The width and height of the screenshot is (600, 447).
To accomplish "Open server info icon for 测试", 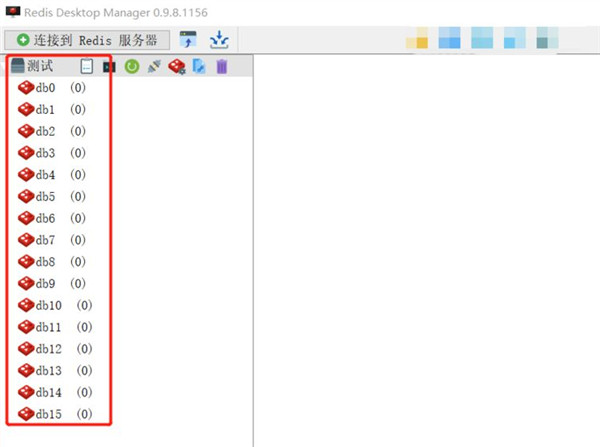I will [86, 66].
